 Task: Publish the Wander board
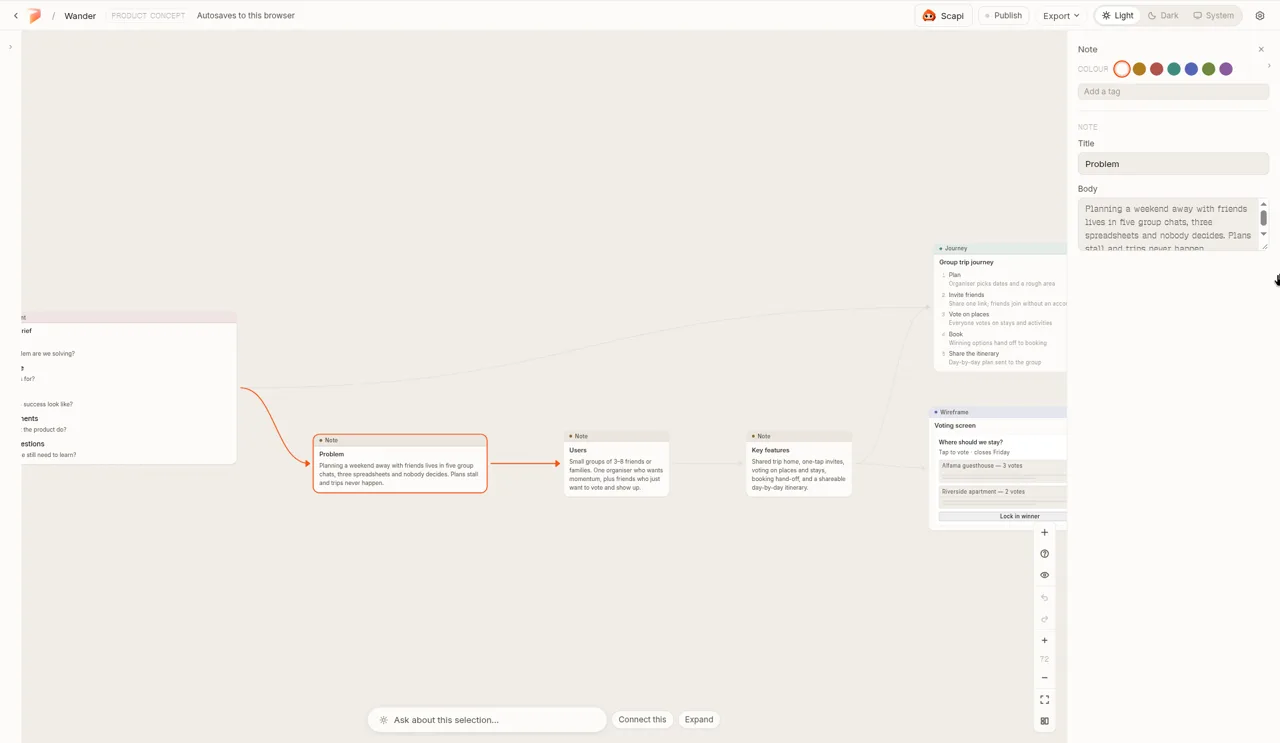pyautogui.click(x=1003, y=16)
